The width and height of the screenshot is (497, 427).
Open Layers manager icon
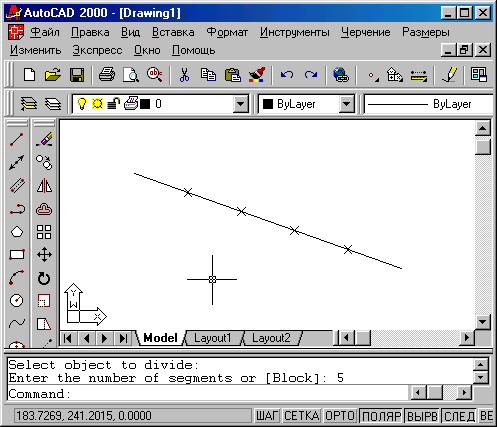(x=53, y=104)
